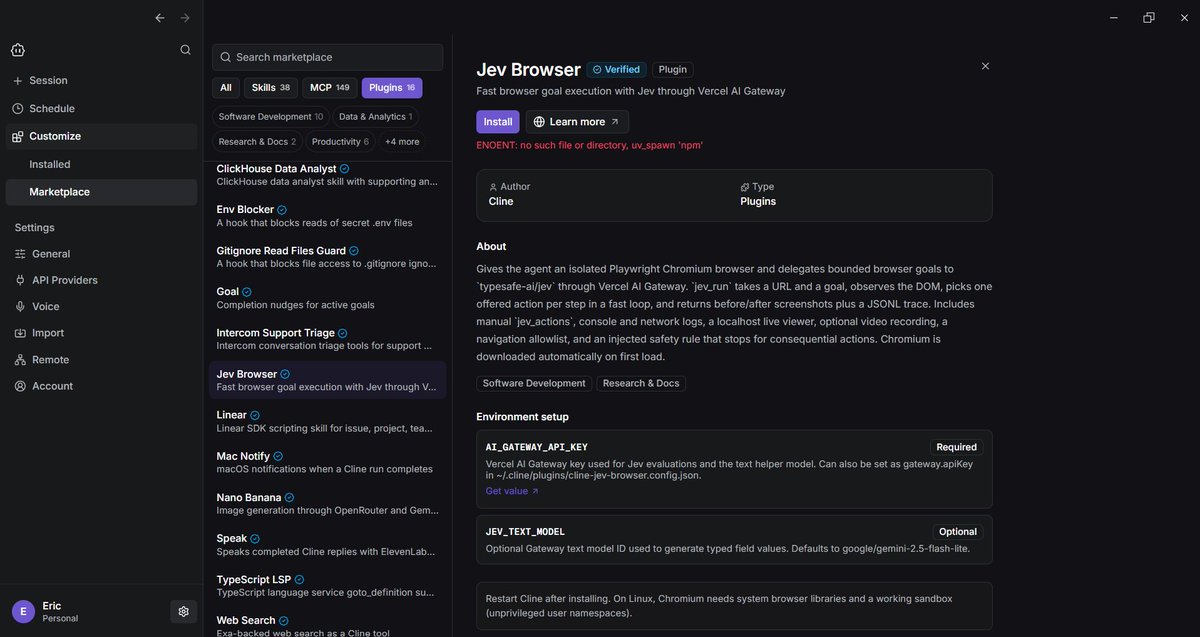Click verified icon beside Linear

[255, 415]
